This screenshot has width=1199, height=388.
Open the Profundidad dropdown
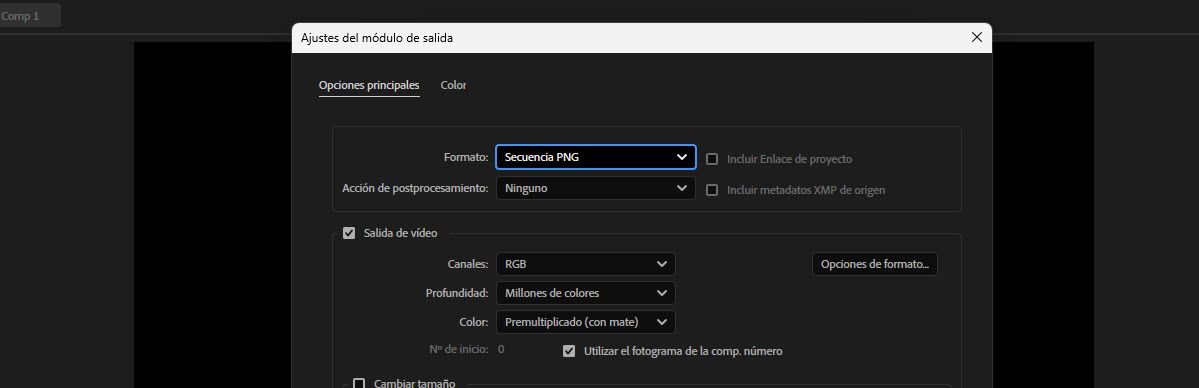point(586,293)
